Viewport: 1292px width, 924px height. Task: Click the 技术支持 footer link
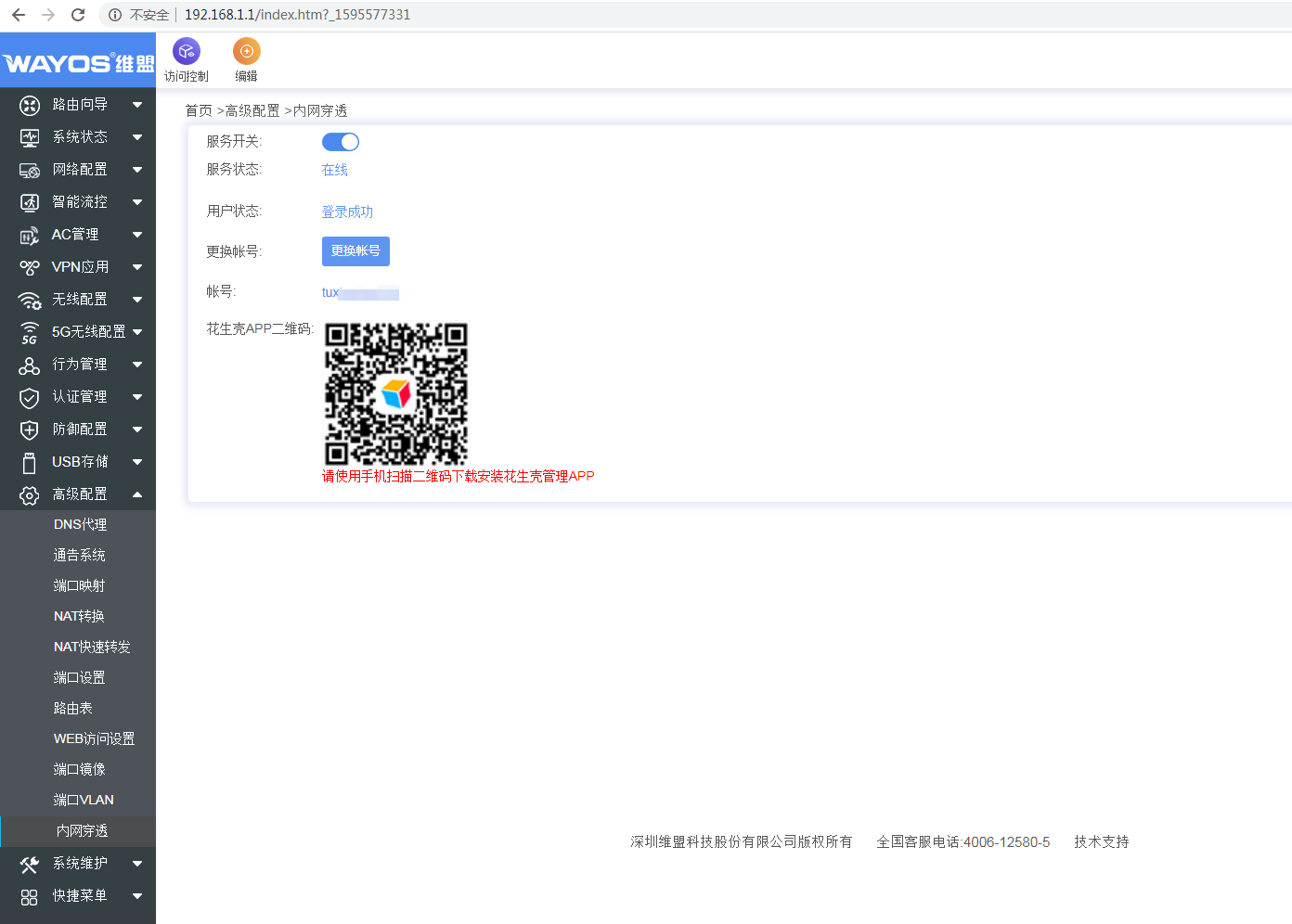pos(1102,841)
